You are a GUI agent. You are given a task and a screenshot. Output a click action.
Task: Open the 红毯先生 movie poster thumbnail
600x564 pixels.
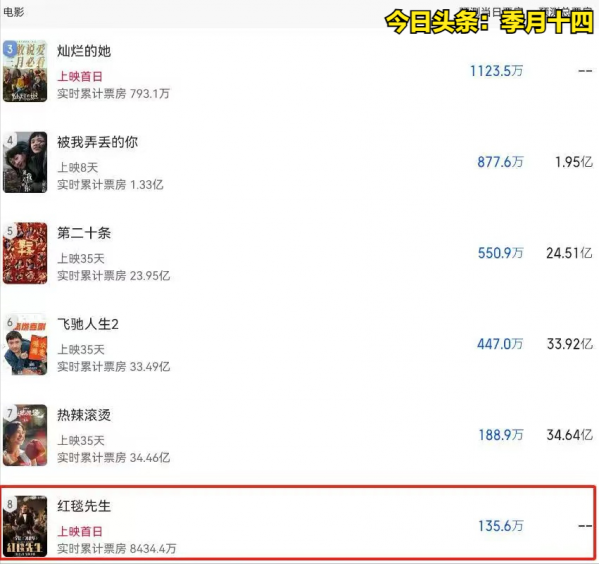point(25,526)
